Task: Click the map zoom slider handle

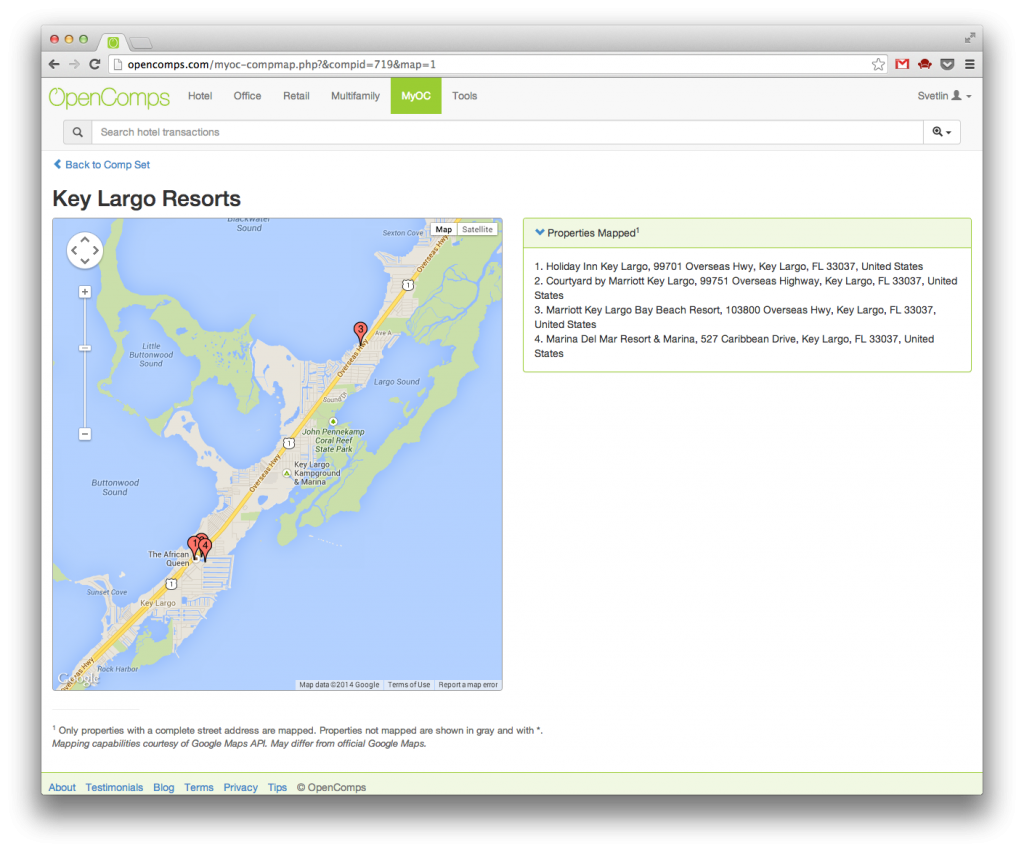Action: (85, 348)
